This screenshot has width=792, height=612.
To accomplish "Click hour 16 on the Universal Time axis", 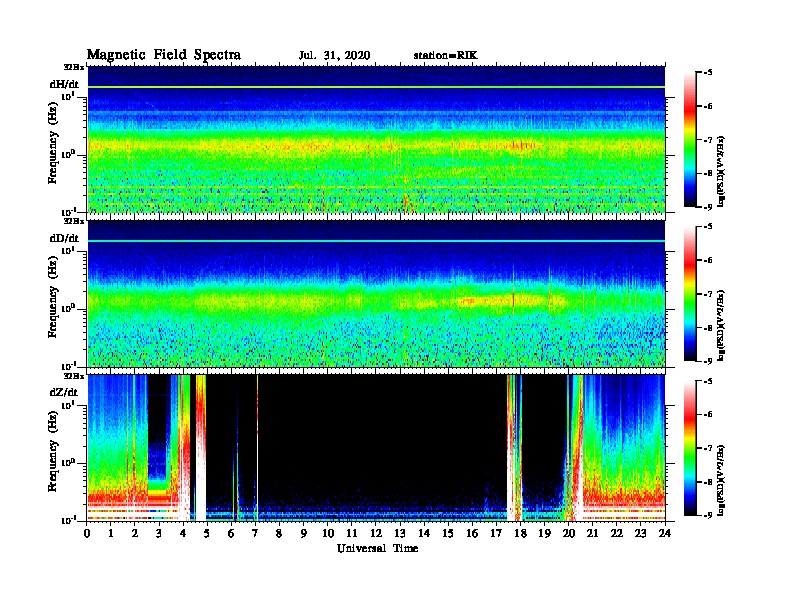I will point(472,533).
